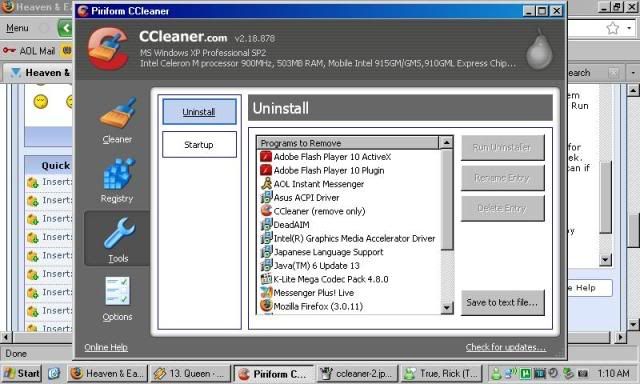Open the browser Menu item

coord(18,28)
